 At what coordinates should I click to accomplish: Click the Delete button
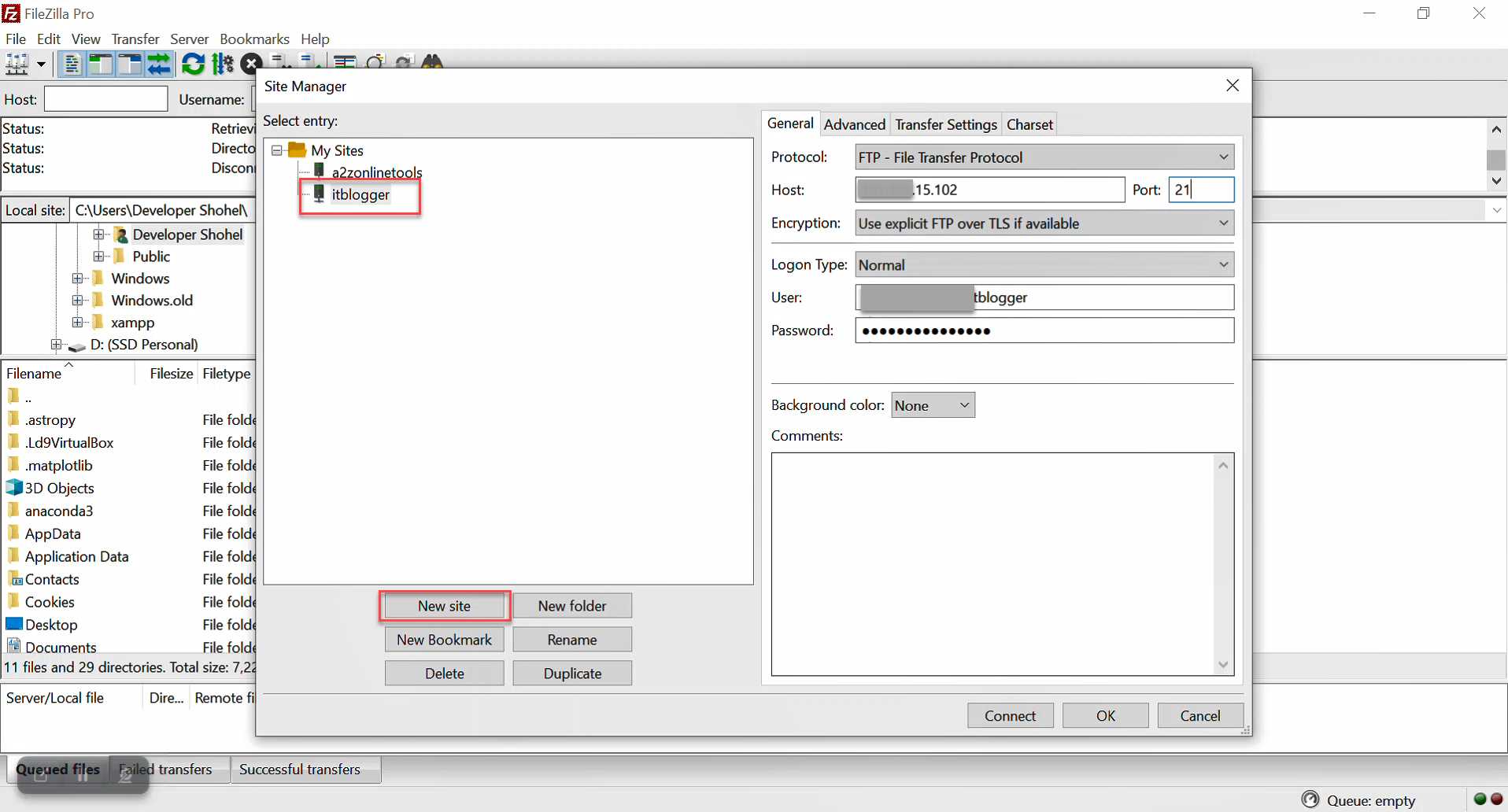click(444, 674)
